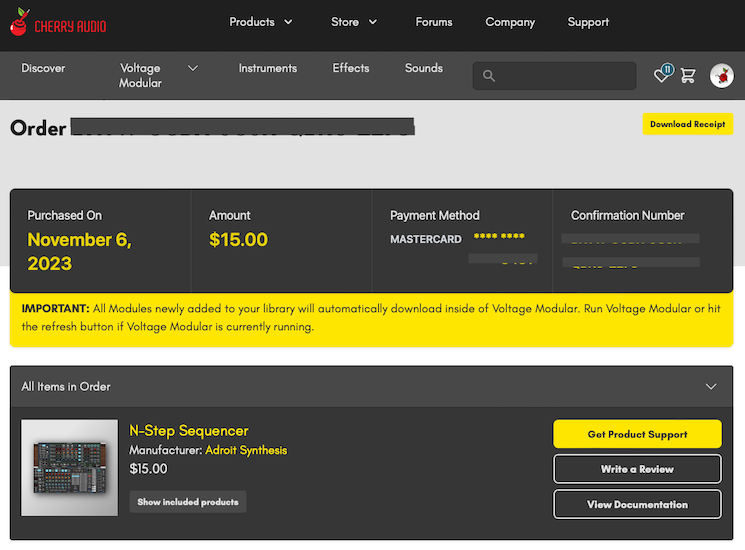The height and width of the screenshot is (550, 745).
Task: Open the Voltage Modular section
Action: point(140,76)
